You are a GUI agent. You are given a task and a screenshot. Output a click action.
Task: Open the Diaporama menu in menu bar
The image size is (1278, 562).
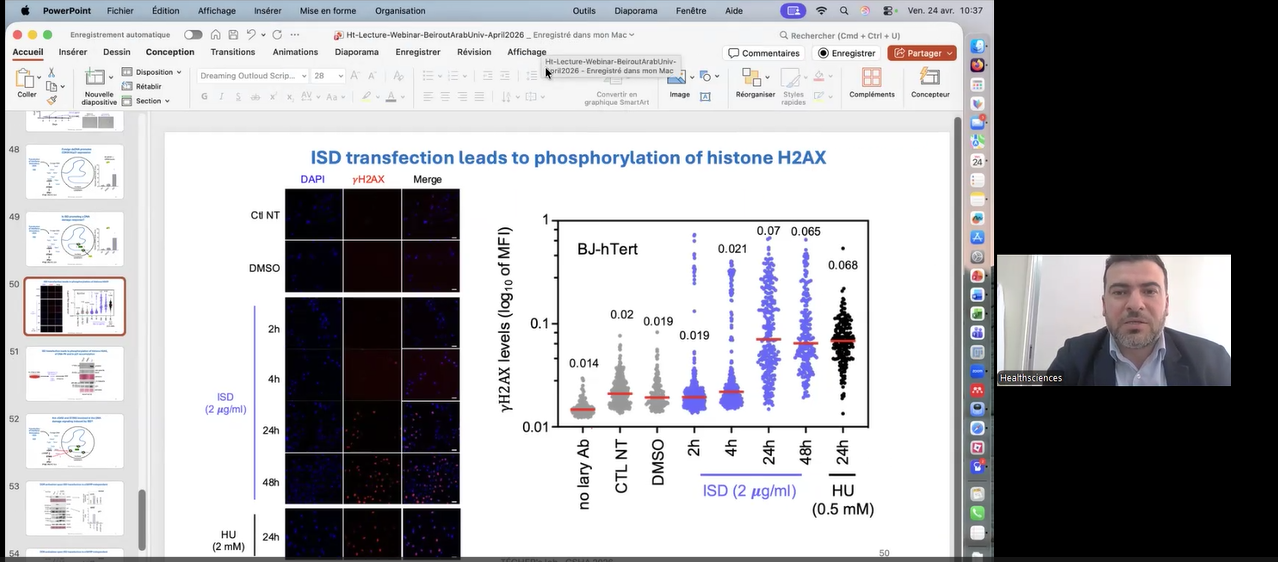coord(636,10)
